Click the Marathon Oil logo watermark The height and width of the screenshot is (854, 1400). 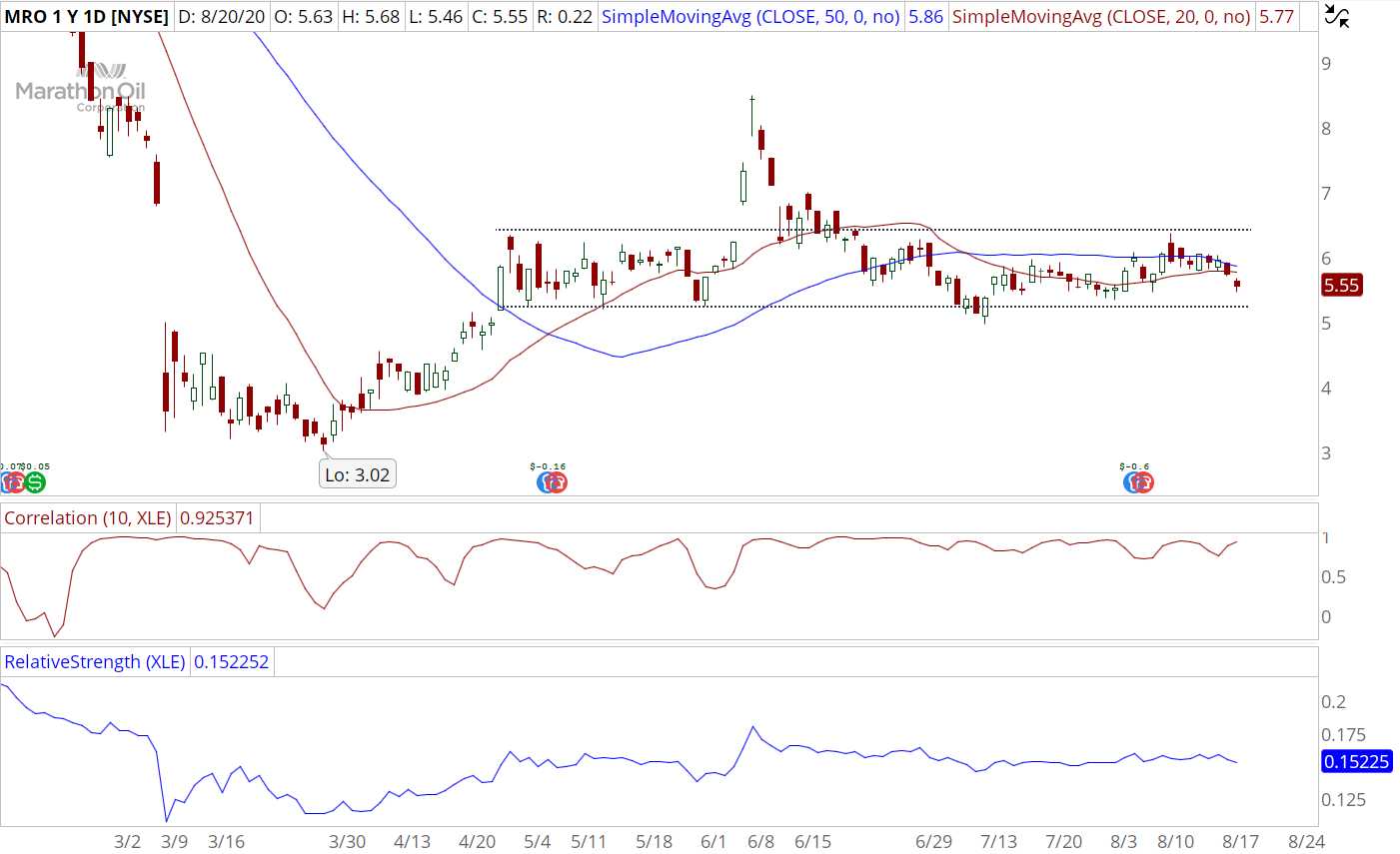click(80, 90)
